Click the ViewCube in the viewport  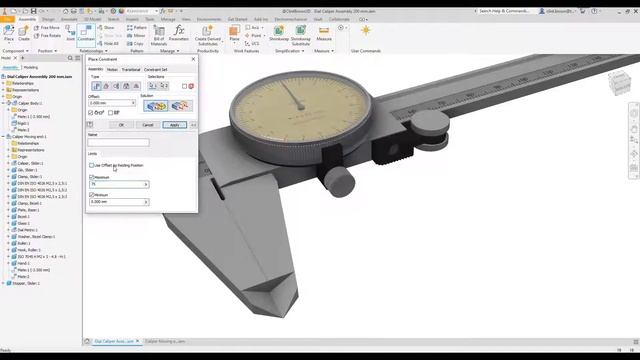[620, 83]
